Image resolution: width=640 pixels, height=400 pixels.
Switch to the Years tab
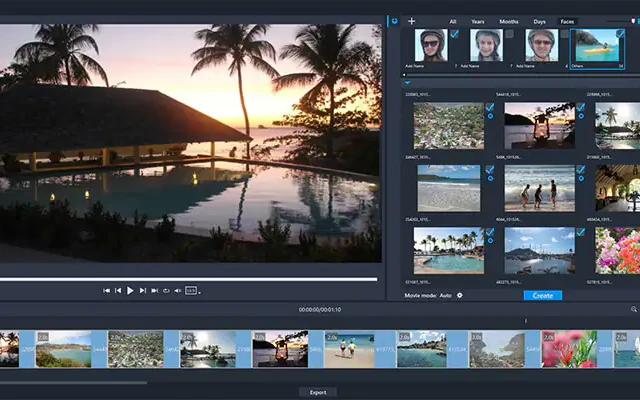point(480,21)
